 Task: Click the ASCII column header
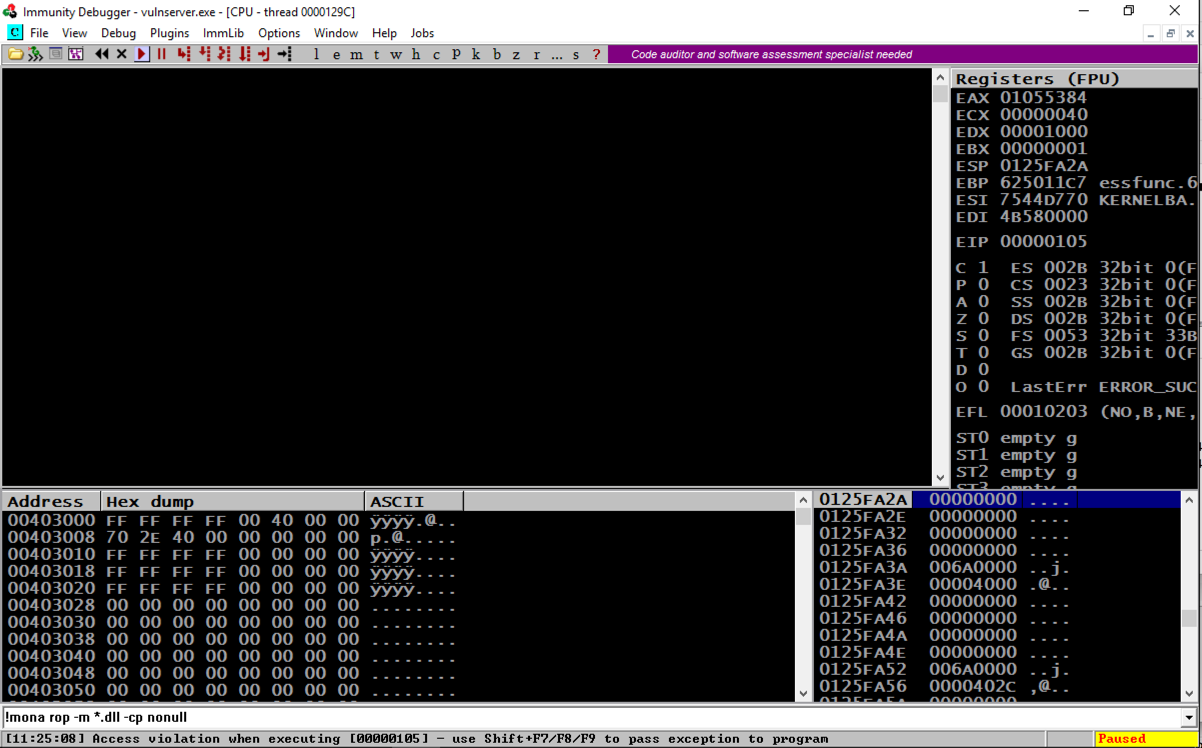(414, 501)
